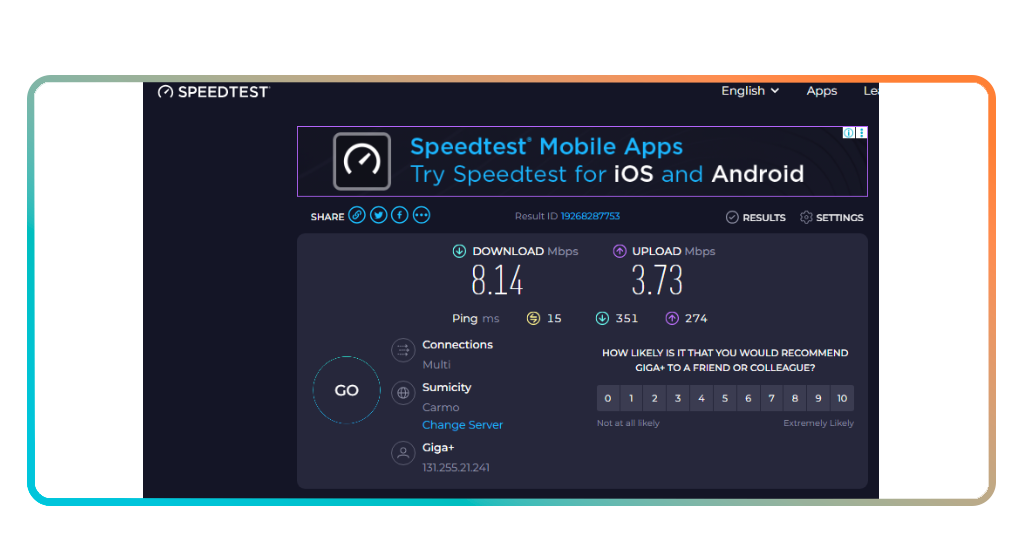This screenshot has height=536, width=1024.
Task: Open more share options ellipsis icon
Action: (x=421, y=215)
